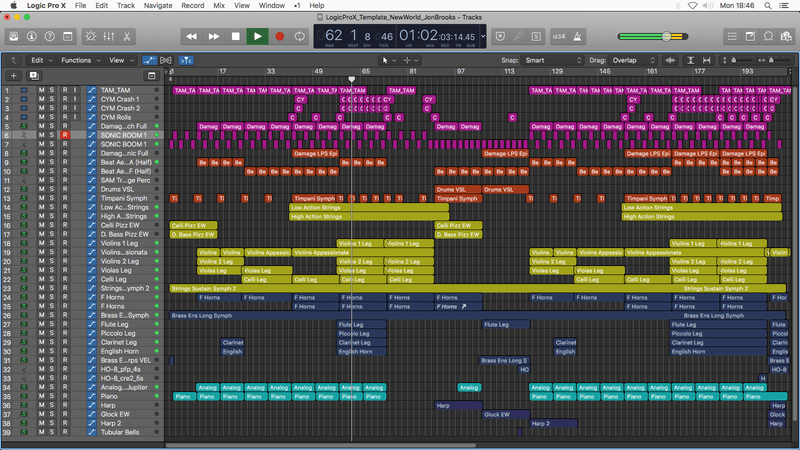This screenshot has width=800, height=450.
Task: Open the Window menu
Action: point(271,5)
